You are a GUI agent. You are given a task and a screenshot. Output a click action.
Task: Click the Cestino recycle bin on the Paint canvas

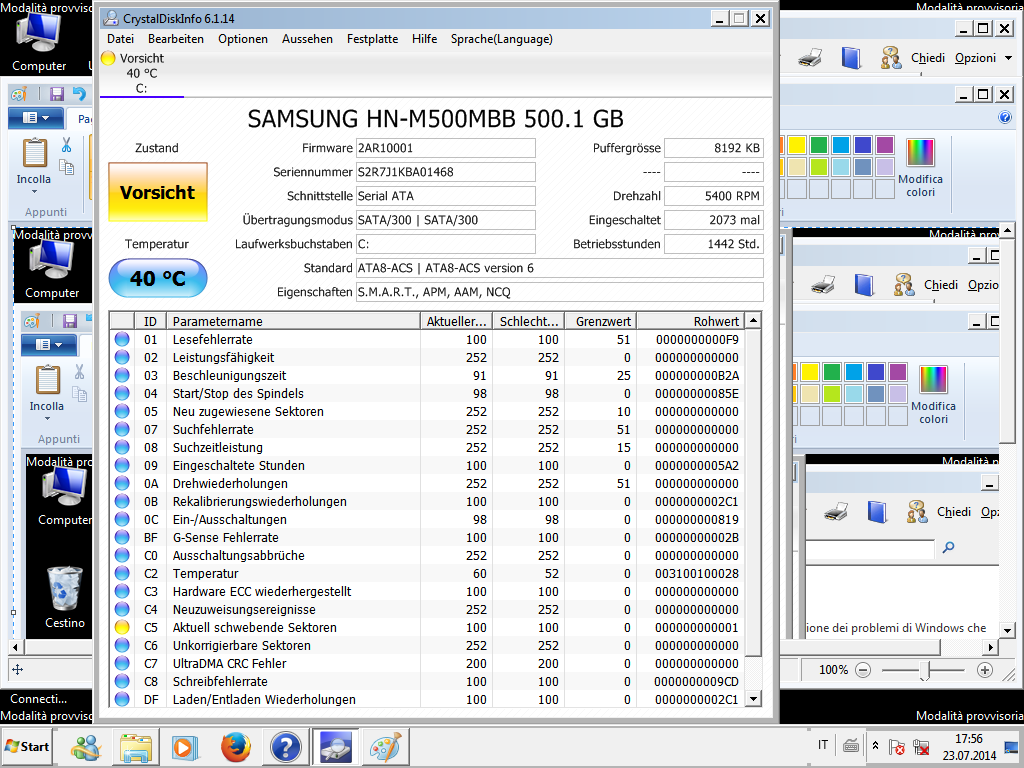tap(65, 597)
